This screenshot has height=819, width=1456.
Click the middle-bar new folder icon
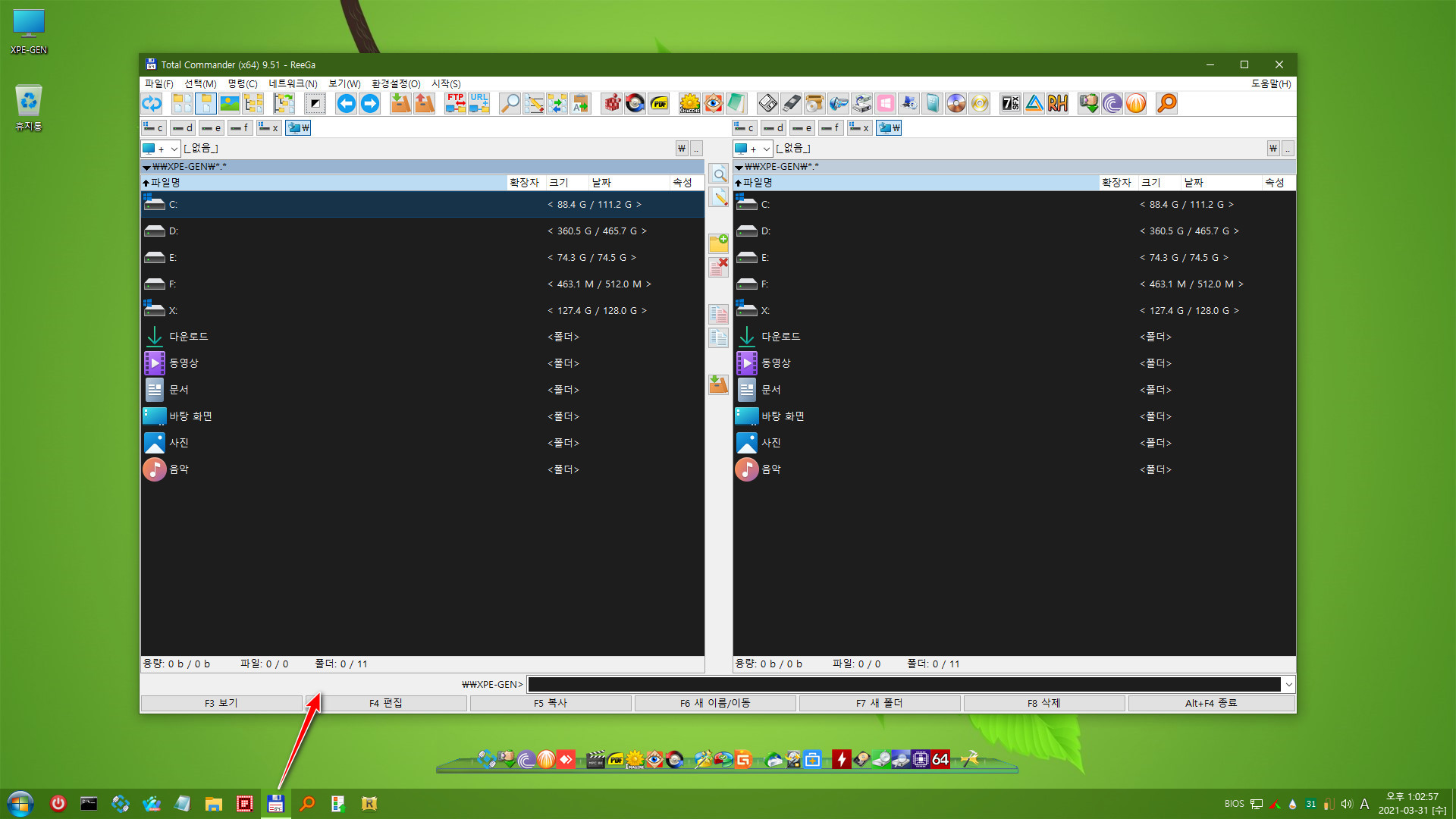click(x=718, y=243)
